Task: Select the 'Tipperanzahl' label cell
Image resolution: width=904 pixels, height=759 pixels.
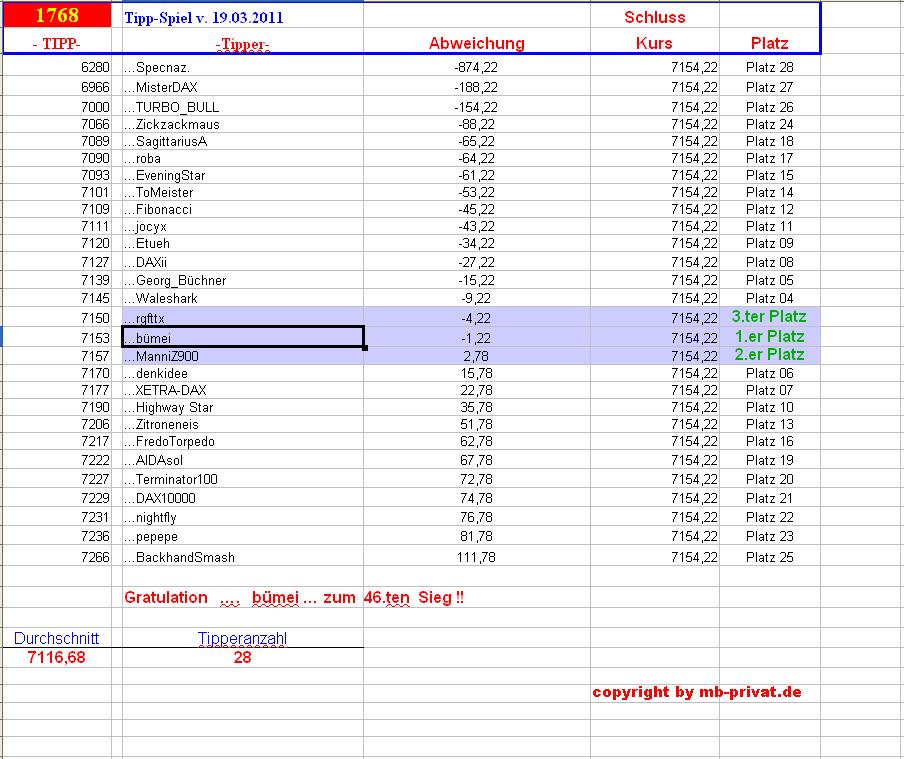Action: 243,638
